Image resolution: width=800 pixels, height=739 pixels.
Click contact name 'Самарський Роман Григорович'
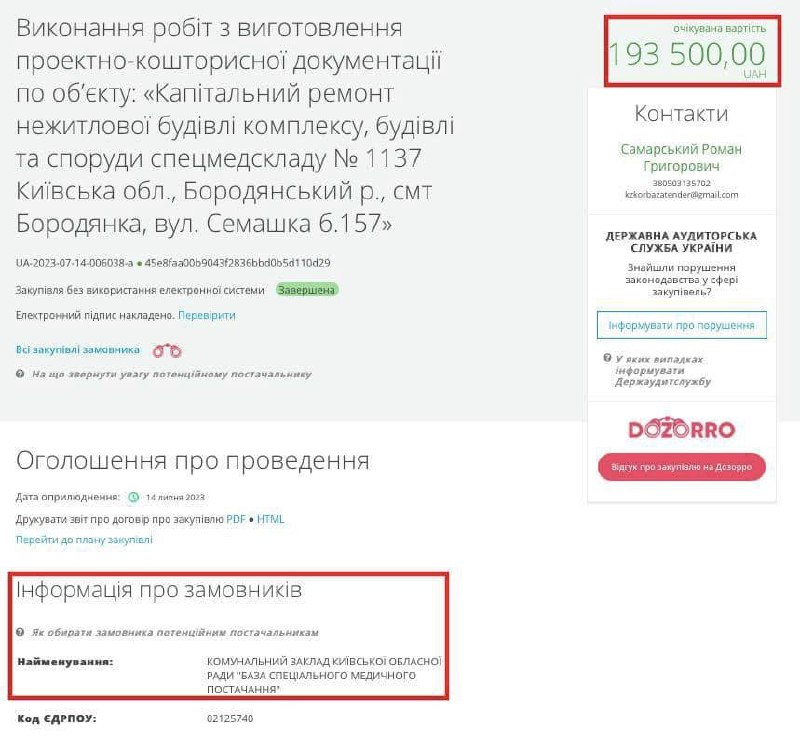(x=681, y=158)
